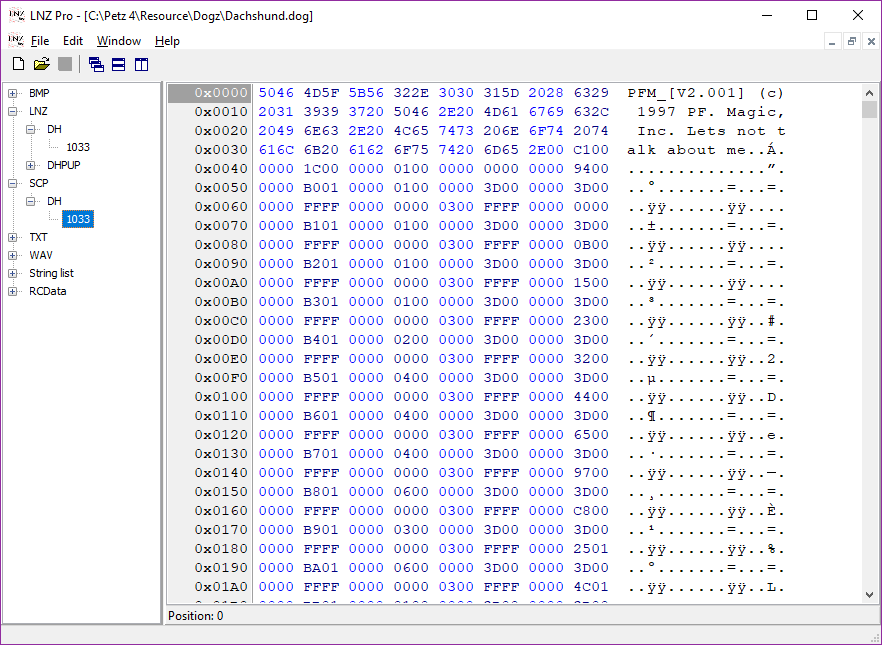
Task: Collapse the LNZ tree node
Action: (13, 111)
